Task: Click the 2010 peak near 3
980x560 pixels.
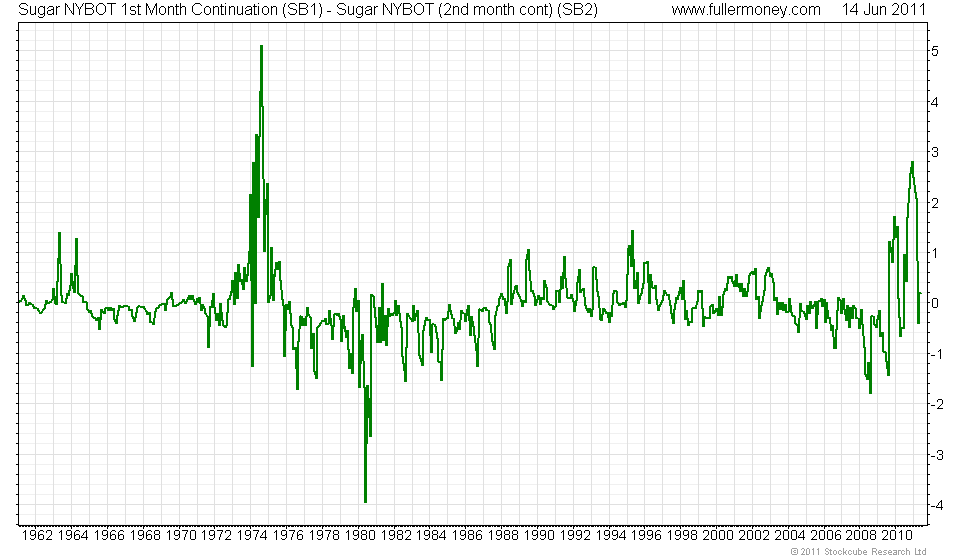Action: pos(912,162)
